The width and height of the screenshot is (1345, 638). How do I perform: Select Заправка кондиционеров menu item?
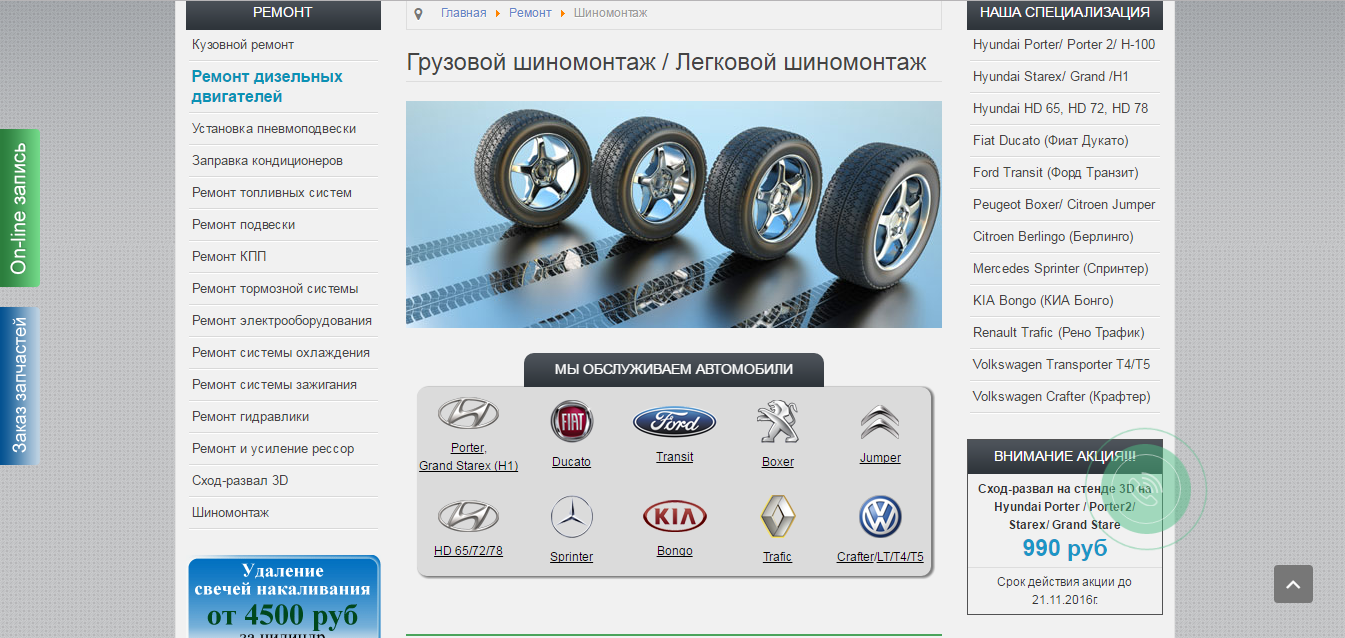[x=283, y=161]
